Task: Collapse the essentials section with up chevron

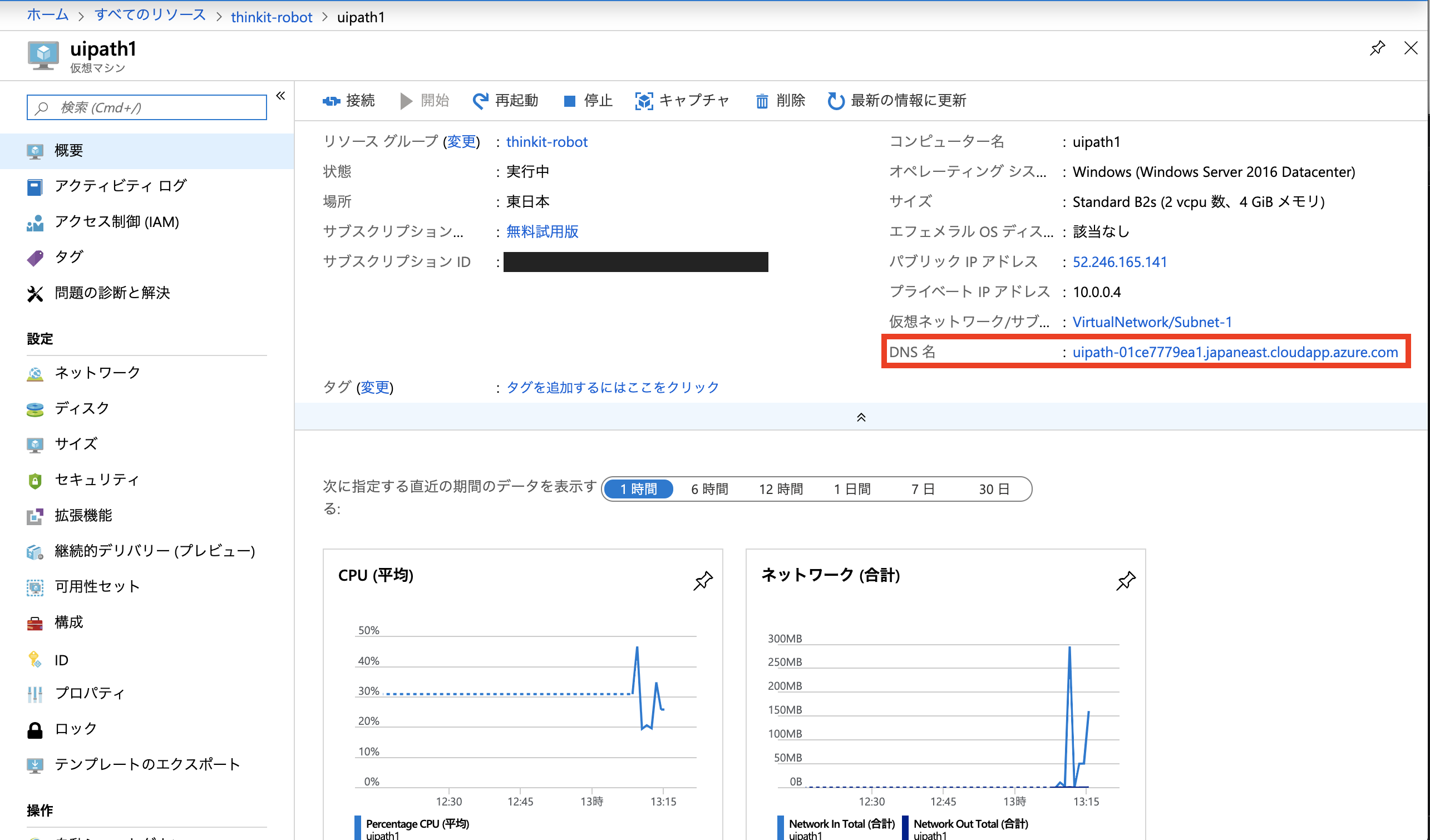Action: [860, 417]
